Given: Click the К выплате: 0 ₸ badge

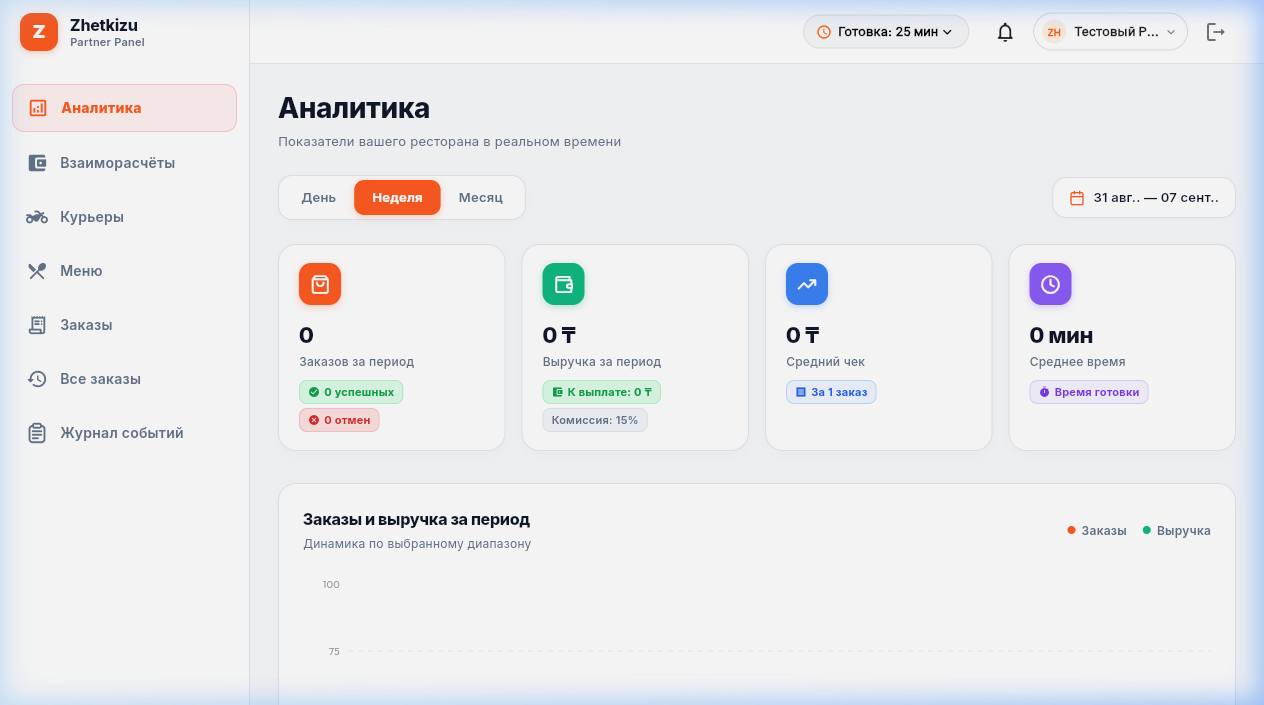Looking at the screenshot, I should (602, 392).
